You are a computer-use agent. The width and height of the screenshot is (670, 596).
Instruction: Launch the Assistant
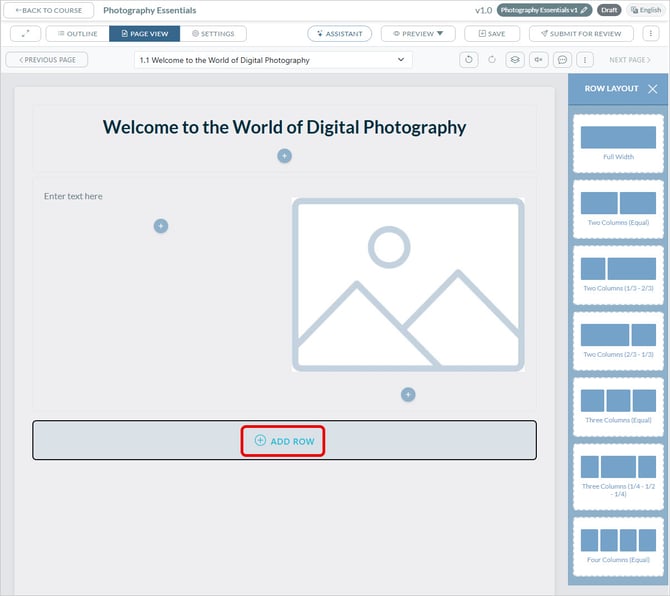tap(340, 33)
